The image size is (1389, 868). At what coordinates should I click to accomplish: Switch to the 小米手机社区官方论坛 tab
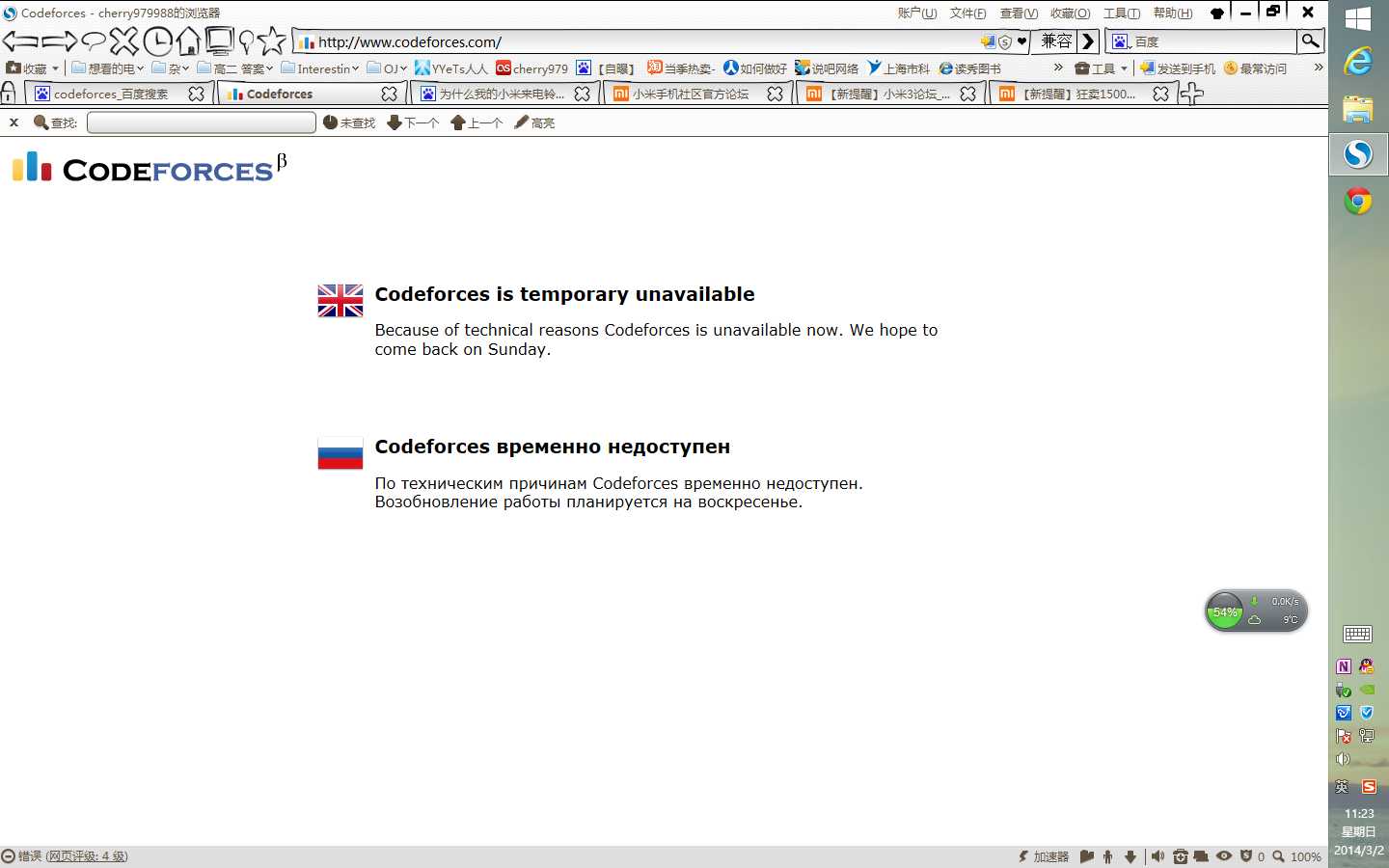[696, 94]
